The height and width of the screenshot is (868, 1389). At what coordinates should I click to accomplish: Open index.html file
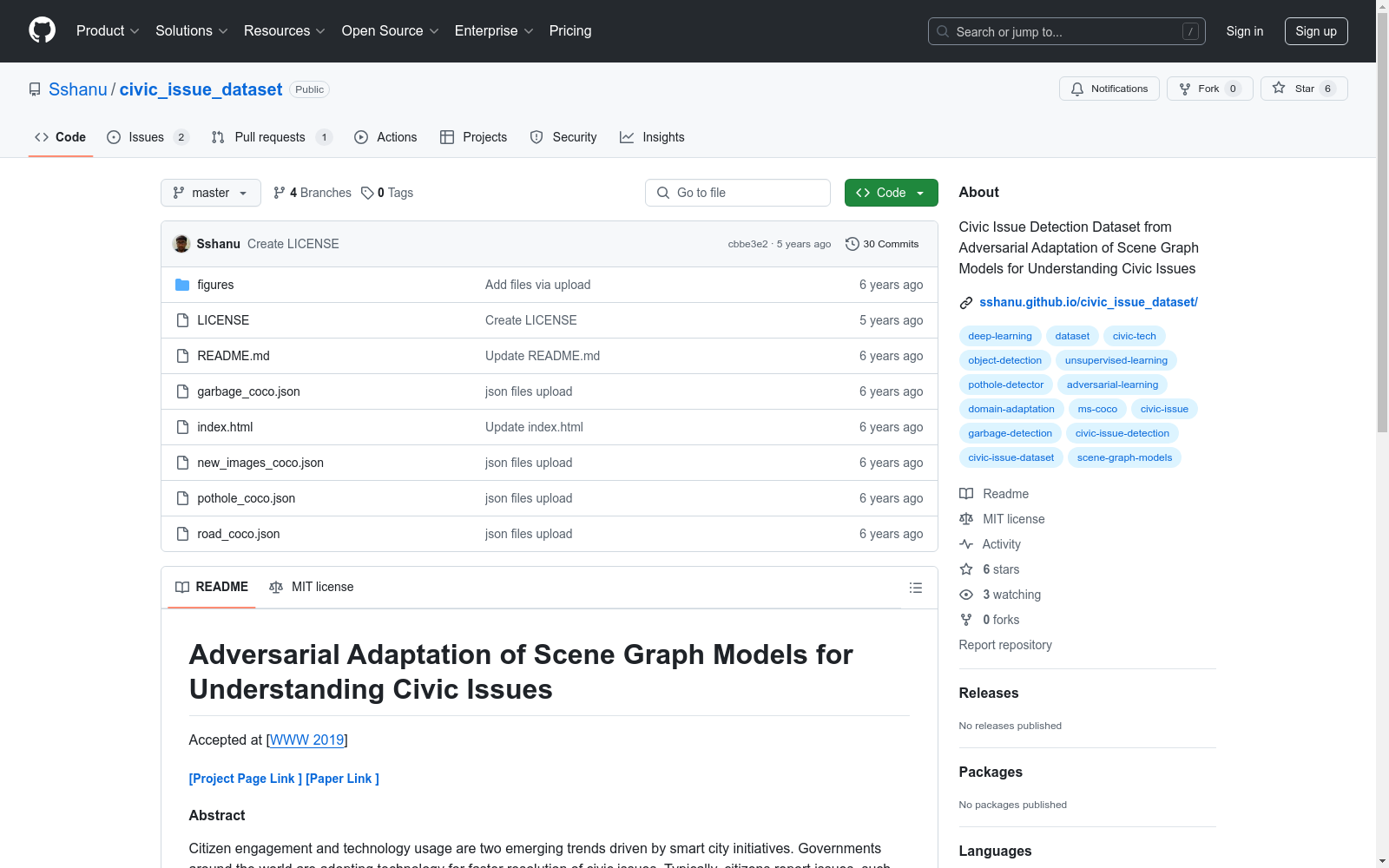[225, 427]
